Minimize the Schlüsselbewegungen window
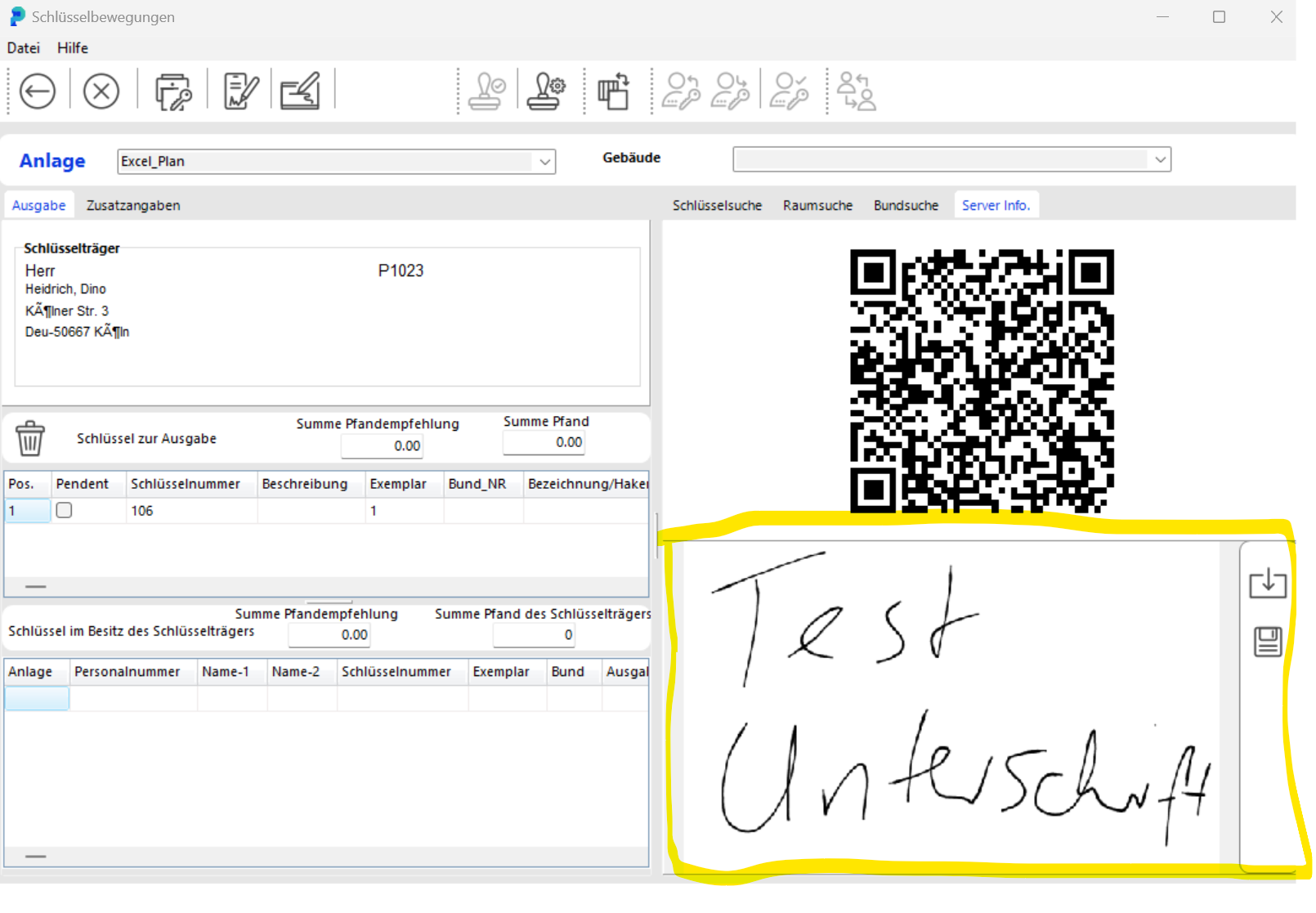 1162,16
